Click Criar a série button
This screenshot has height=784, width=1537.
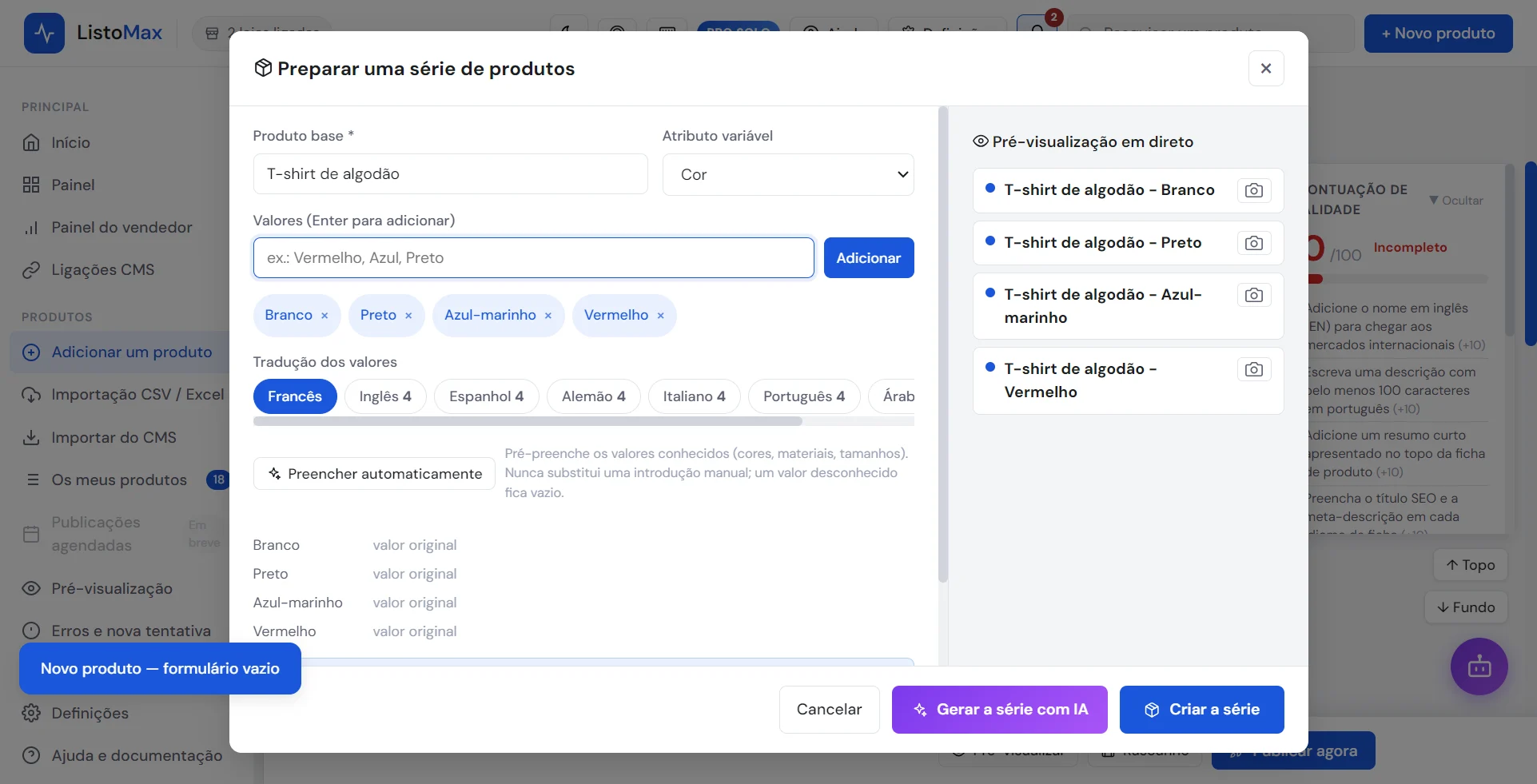(x=1202, y=710)
